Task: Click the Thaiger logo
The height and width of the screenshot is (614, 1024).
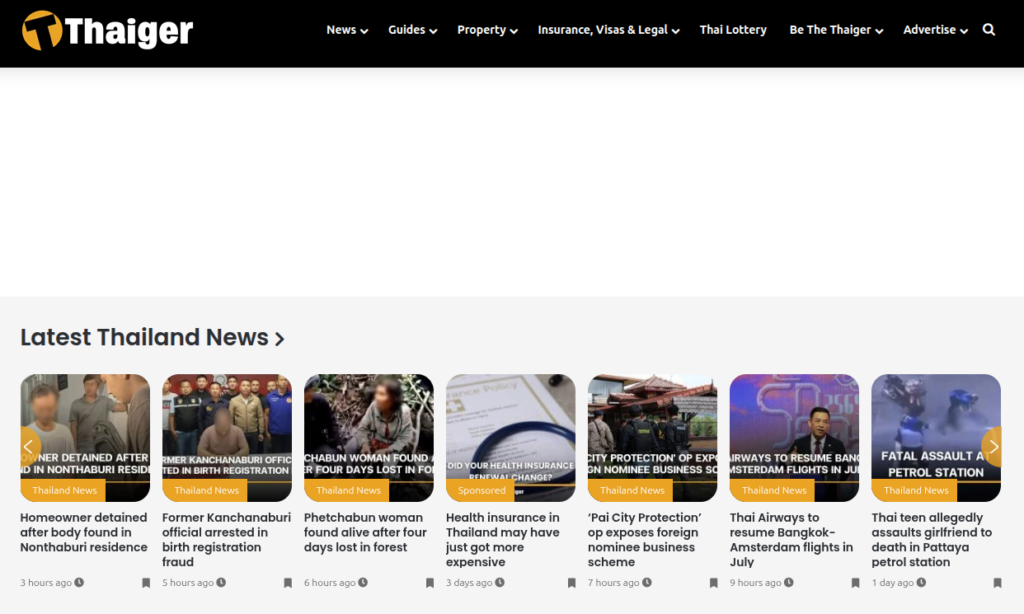Action: [107, 31]
